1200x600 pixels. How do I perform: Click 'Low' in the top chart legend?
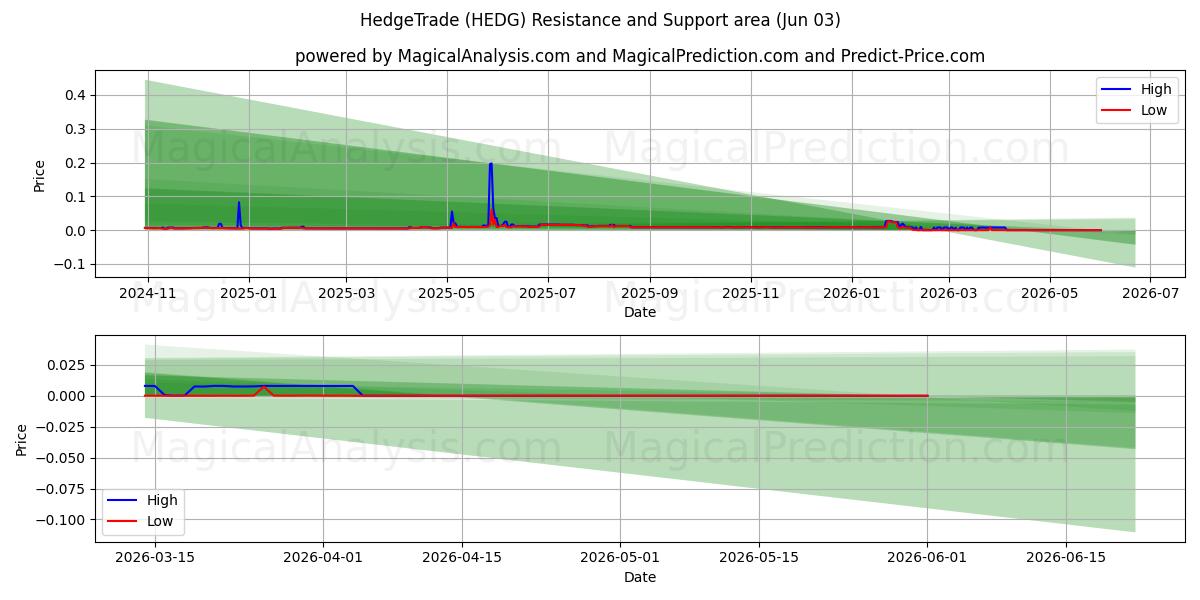(1154, 110)
